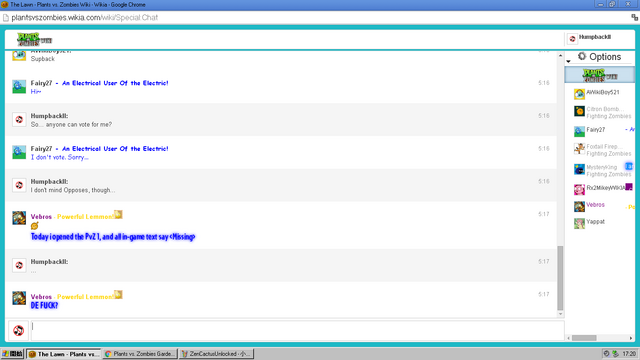This screenshot has height=360, width=640.
Task: Switch to ZenCactusUnlocked taskbar window
Action: point(216,354)
